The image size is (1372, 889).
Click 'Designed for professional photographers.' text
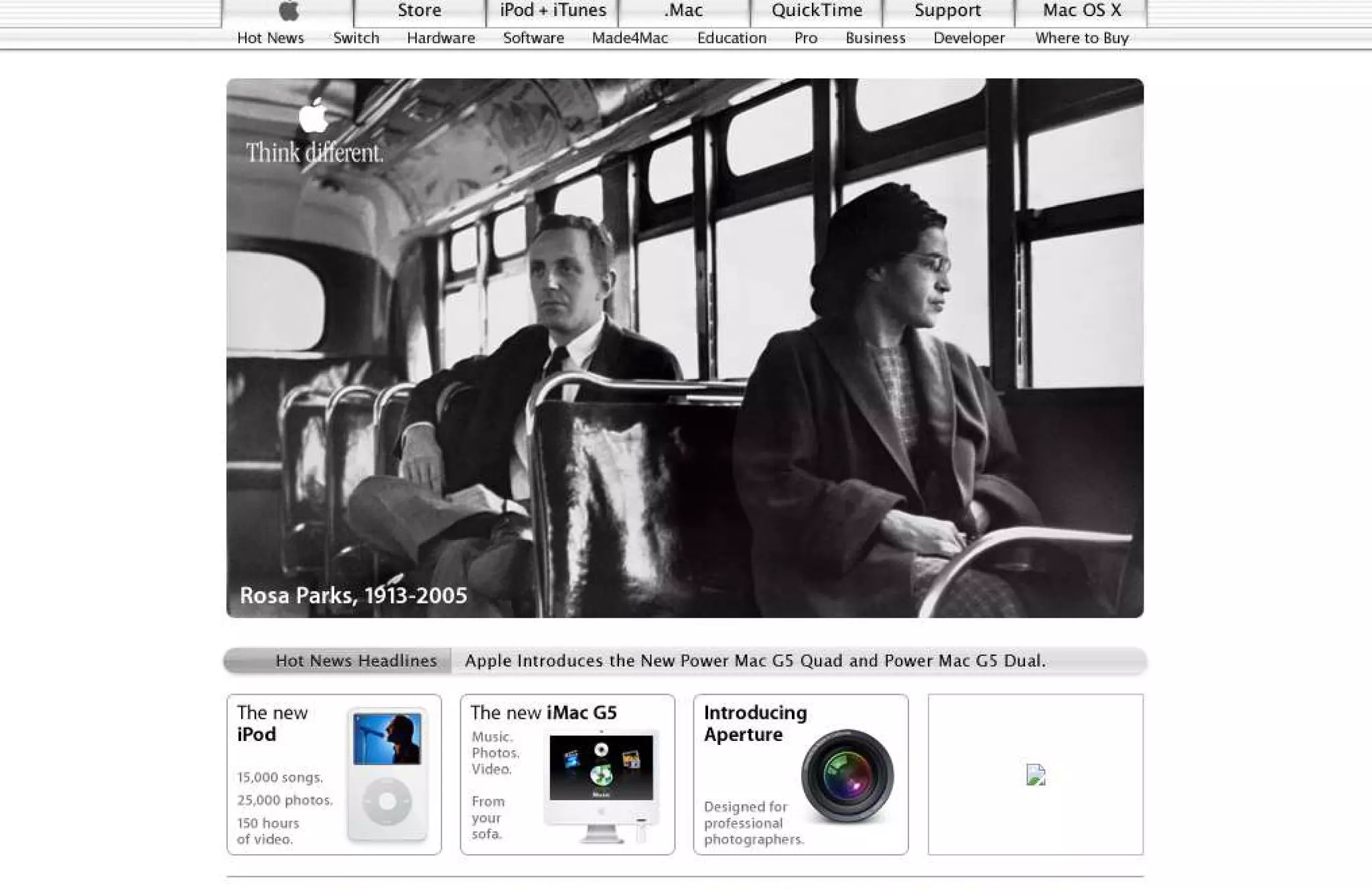tap(754, 823)
